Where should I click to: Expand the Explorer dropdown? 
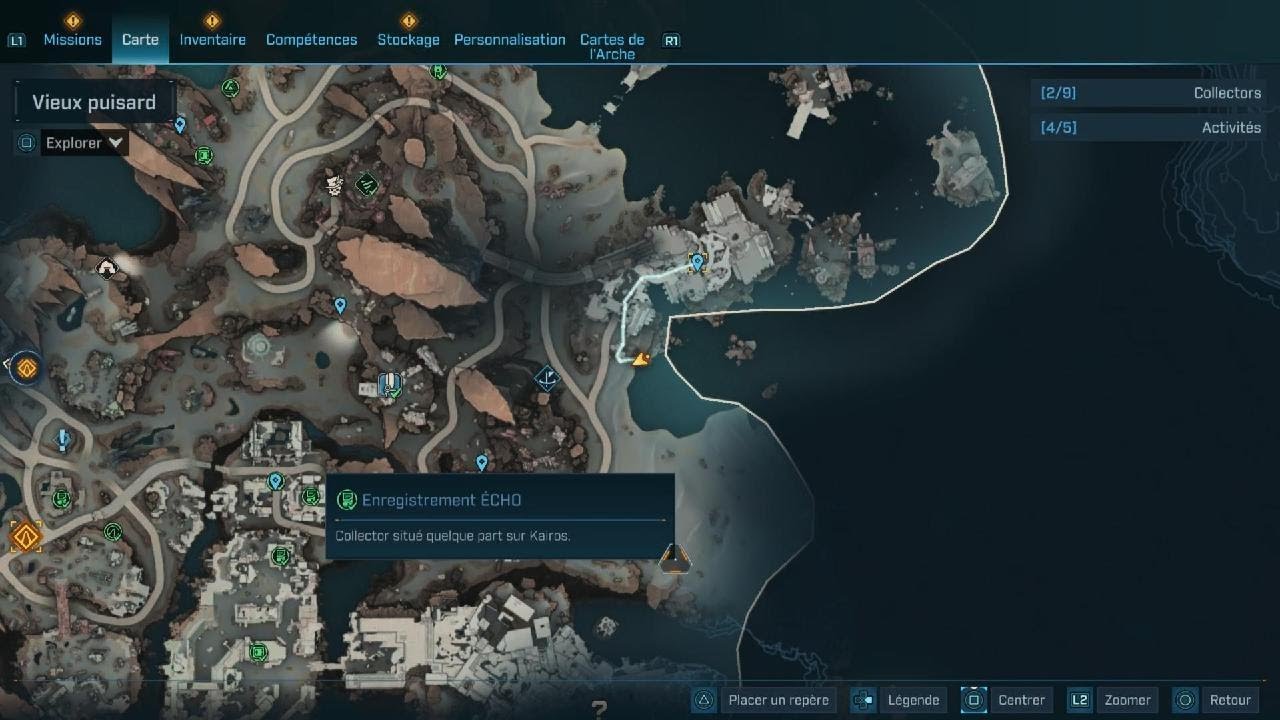[85, 143]
